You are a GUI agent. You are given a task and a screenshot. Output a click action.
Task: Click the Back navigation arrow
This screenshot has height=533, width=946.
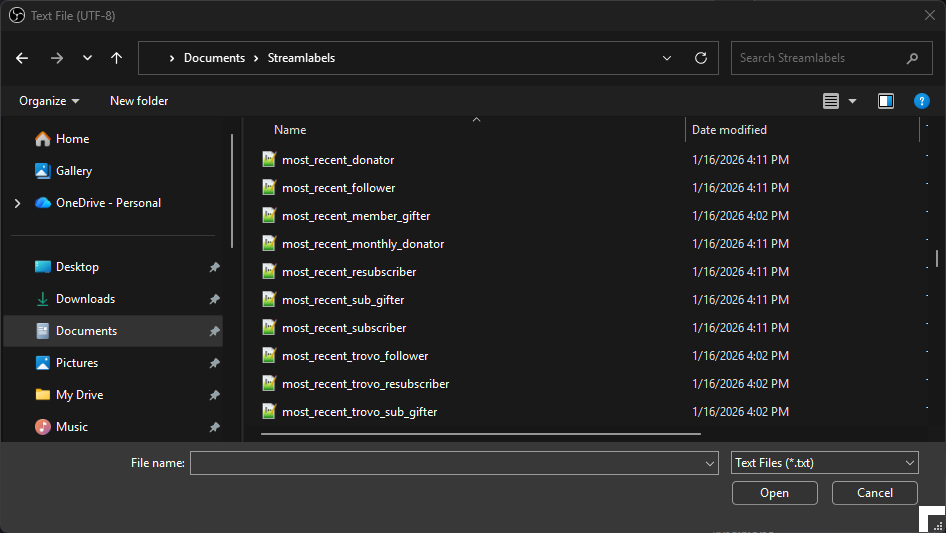pyautogui.click(x=22, y=58)
